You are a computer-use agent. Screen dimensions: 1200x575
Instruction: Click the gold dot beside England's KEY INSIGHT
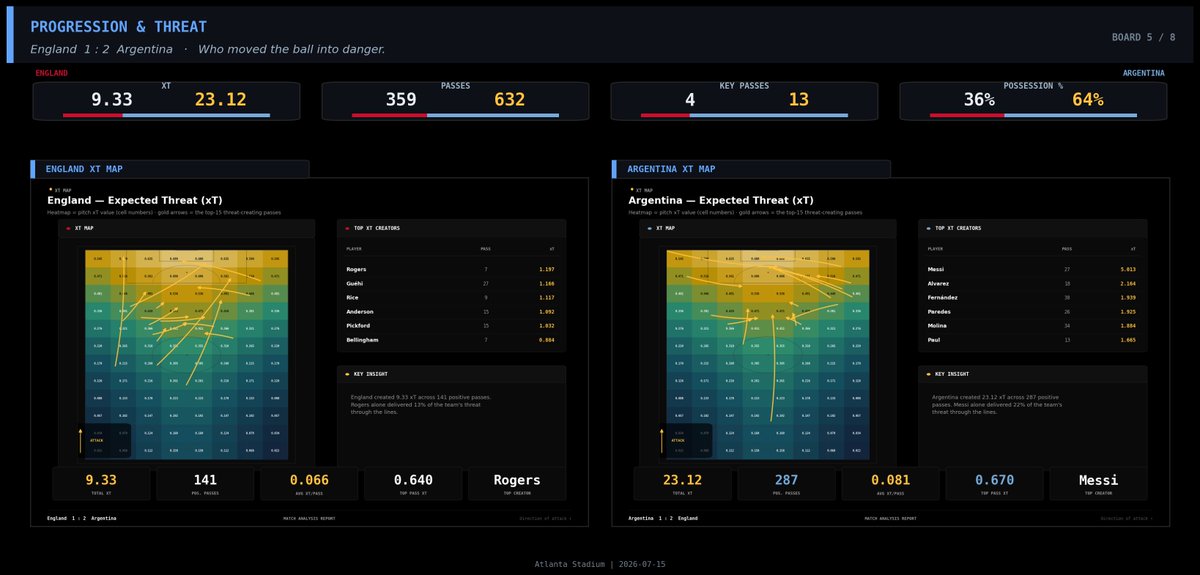(346, 374)
